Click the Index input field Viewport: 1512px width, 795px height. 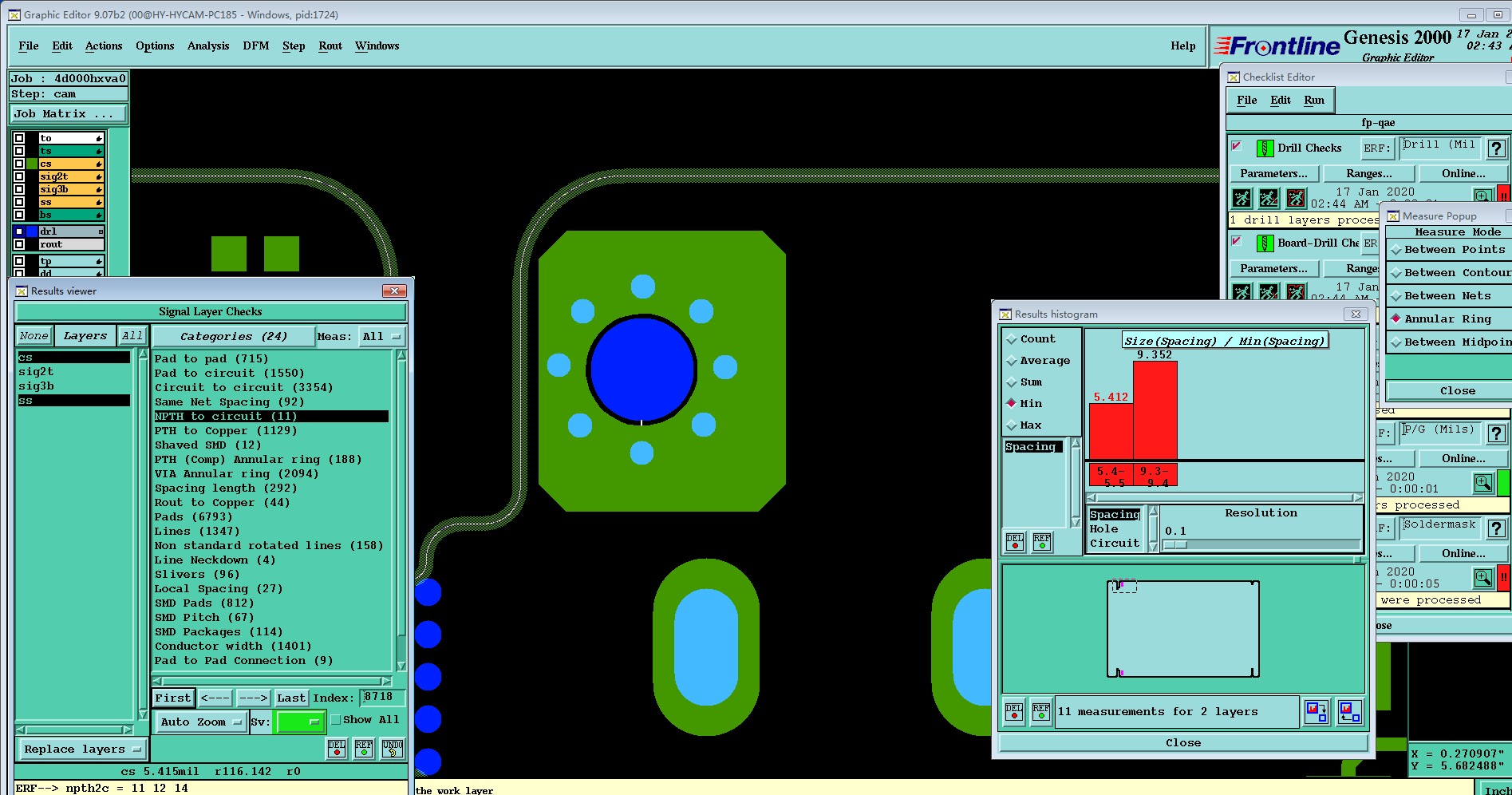coord(382,698)
